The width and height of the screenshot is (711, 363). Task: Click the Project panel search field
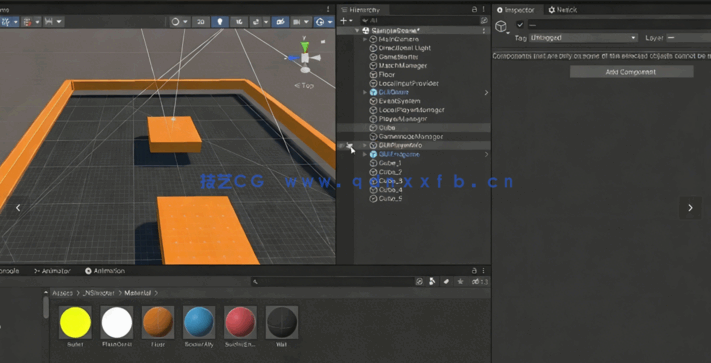click(x=332, y=282)
